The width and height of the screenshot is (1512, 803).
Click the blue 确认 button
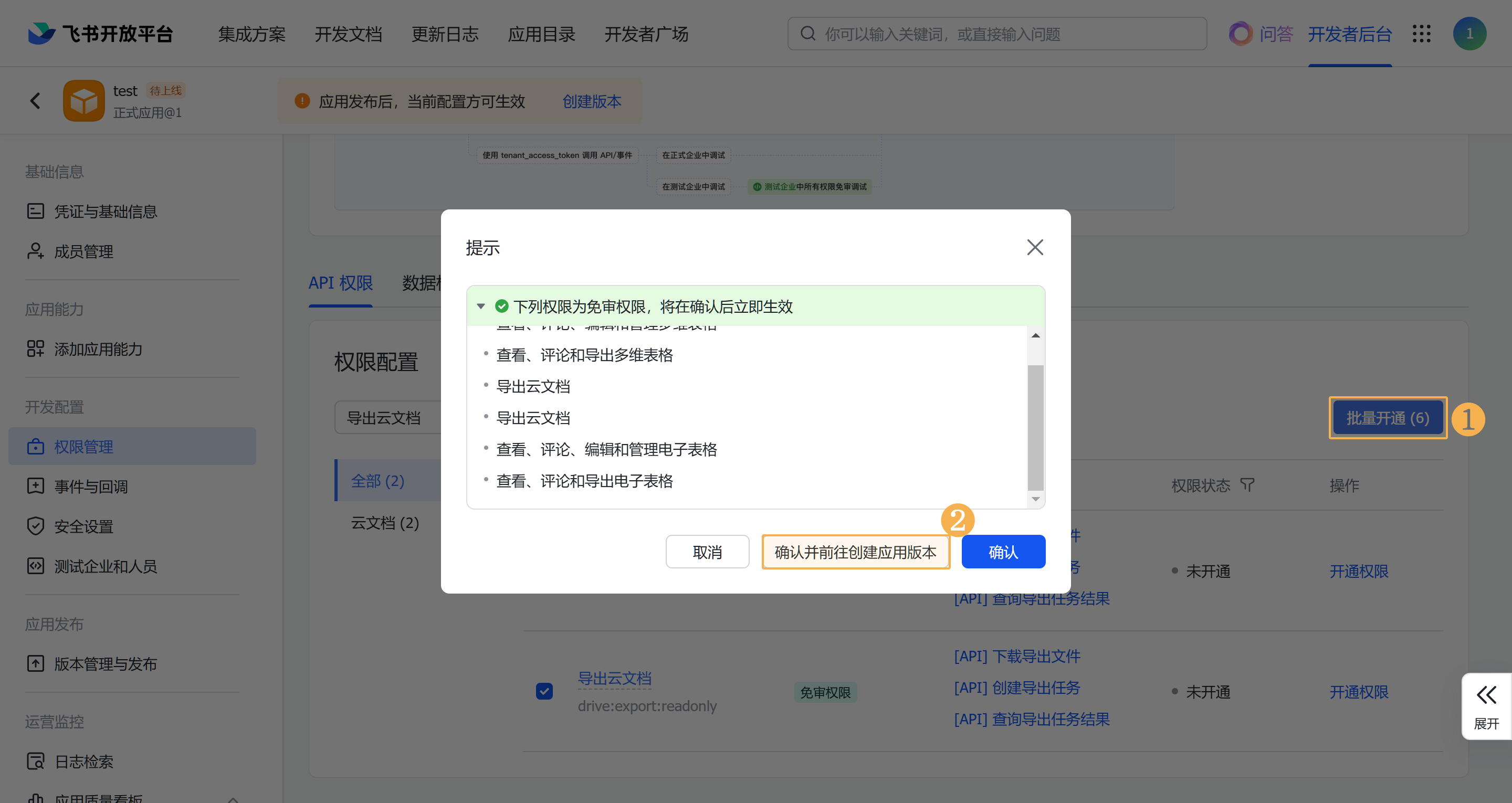tap(1003, 552)
